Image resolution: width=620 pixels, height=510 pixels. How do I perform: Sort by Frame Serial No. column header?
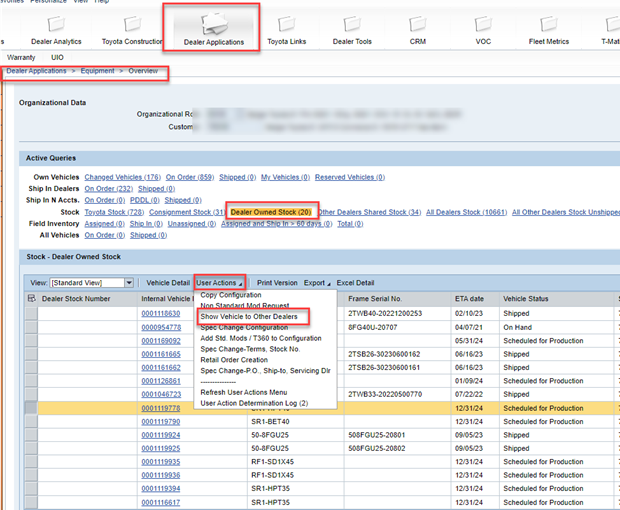[x=375, y=299]
